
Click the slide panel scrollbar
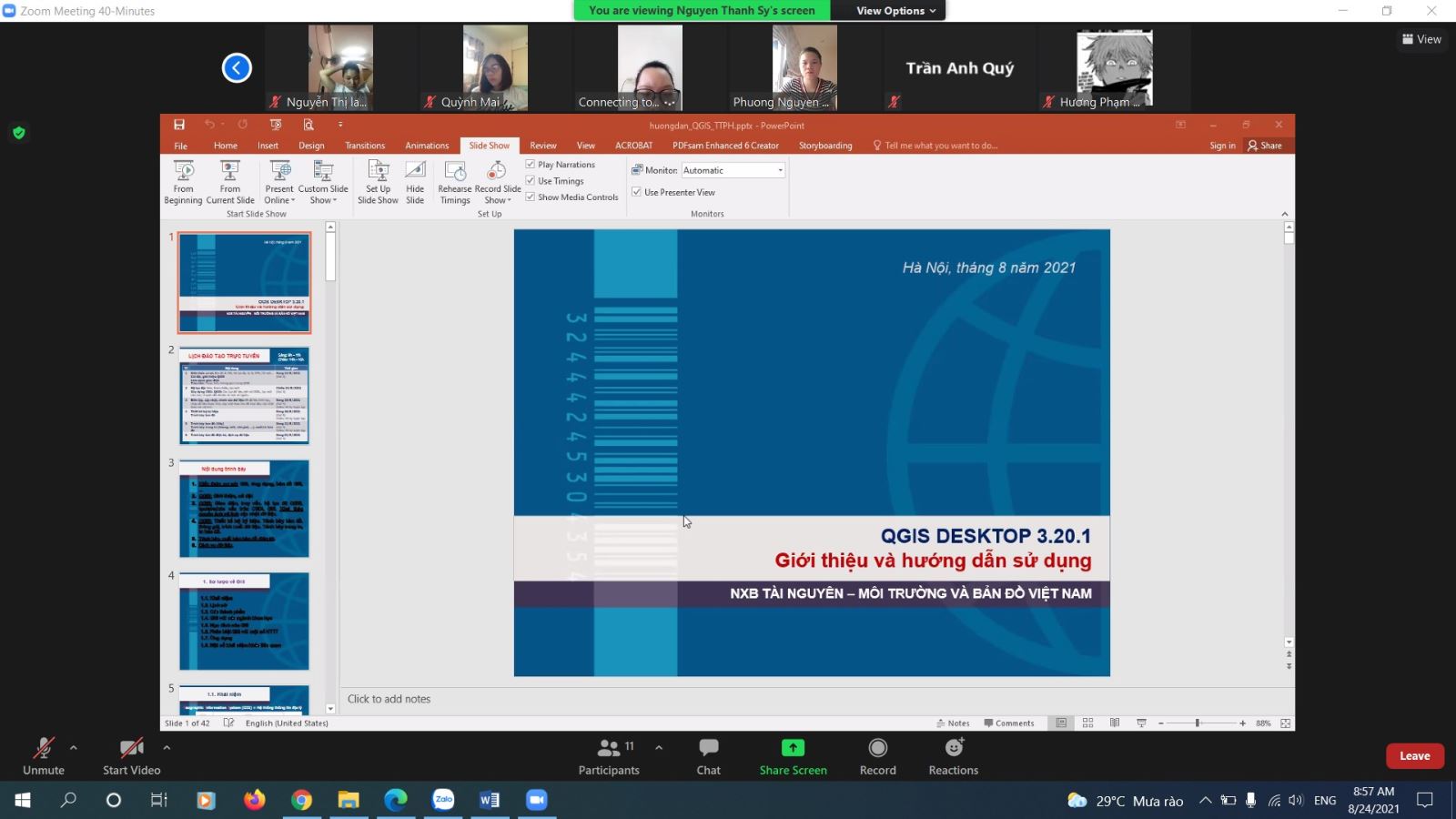[x=330, y=255]
